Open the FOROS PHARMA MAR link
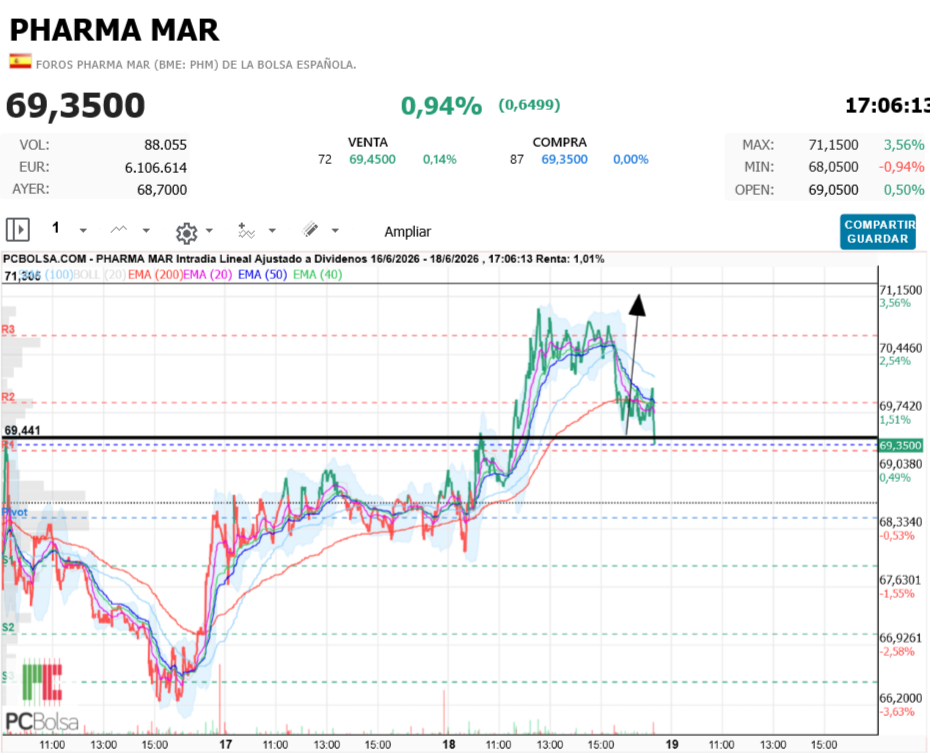Viewport: 930px width, 753px height. tap(196, 65)
